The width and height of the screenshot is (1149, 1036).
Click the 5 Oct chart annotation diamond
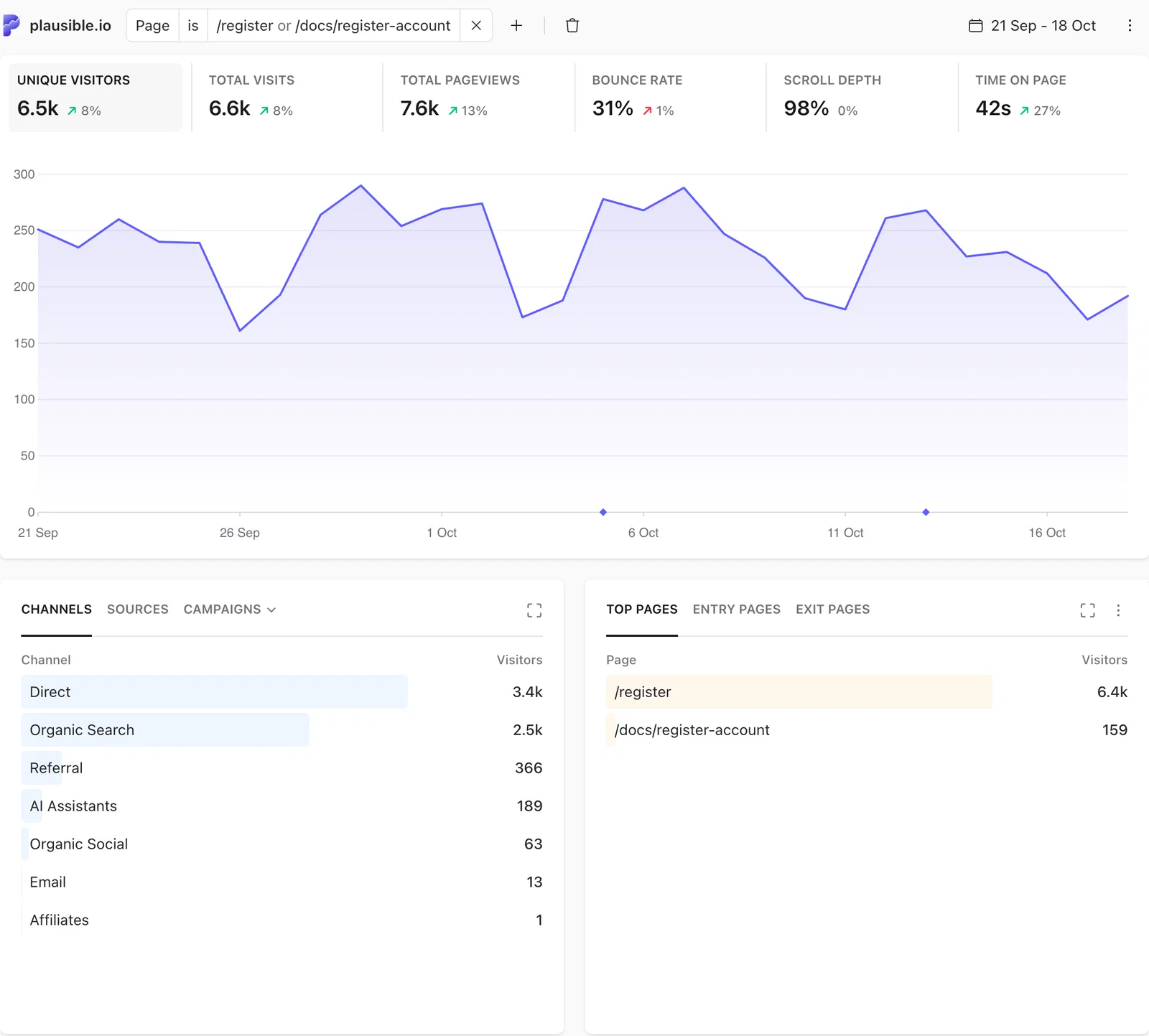click(x=603, y=512)
